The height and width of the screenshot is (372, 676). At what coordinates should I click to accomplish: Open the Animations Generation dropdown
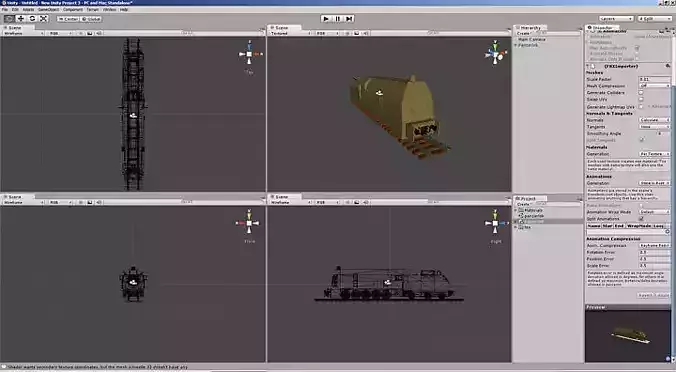coord(654,183)
